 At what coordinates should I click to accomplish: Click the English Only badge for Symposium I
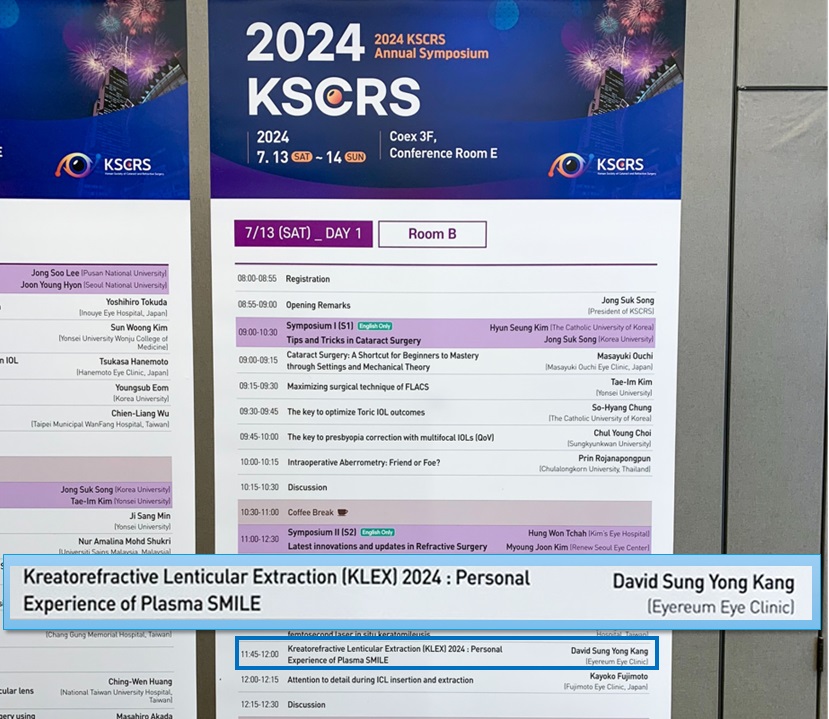click(x=375, y=326)
